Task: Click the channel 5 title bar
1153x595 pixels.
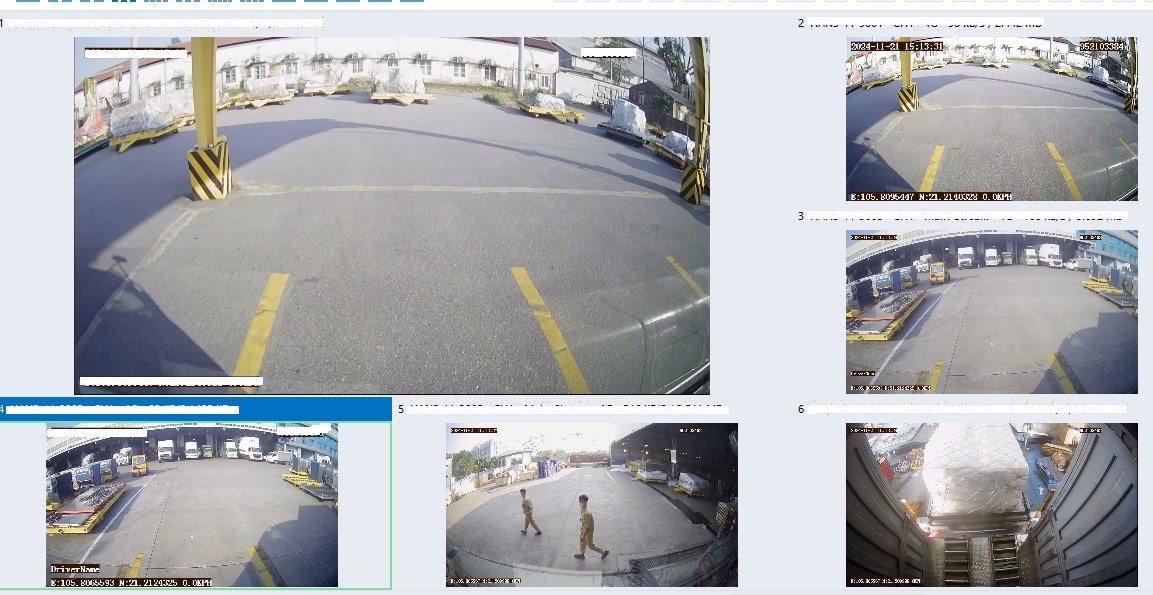Action: [x=560, y=409]
